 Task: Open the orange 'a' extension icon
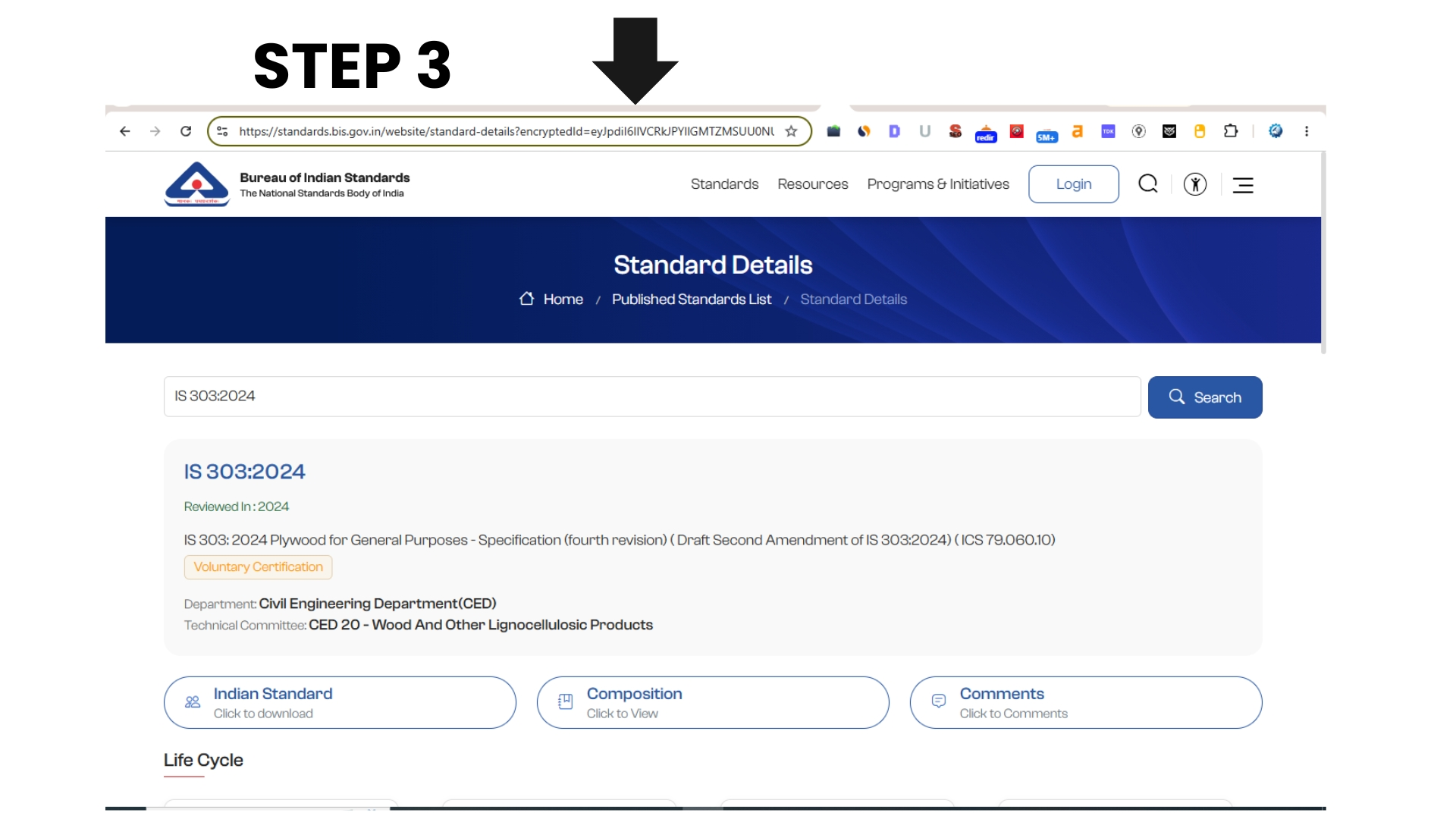(1077, 131)
